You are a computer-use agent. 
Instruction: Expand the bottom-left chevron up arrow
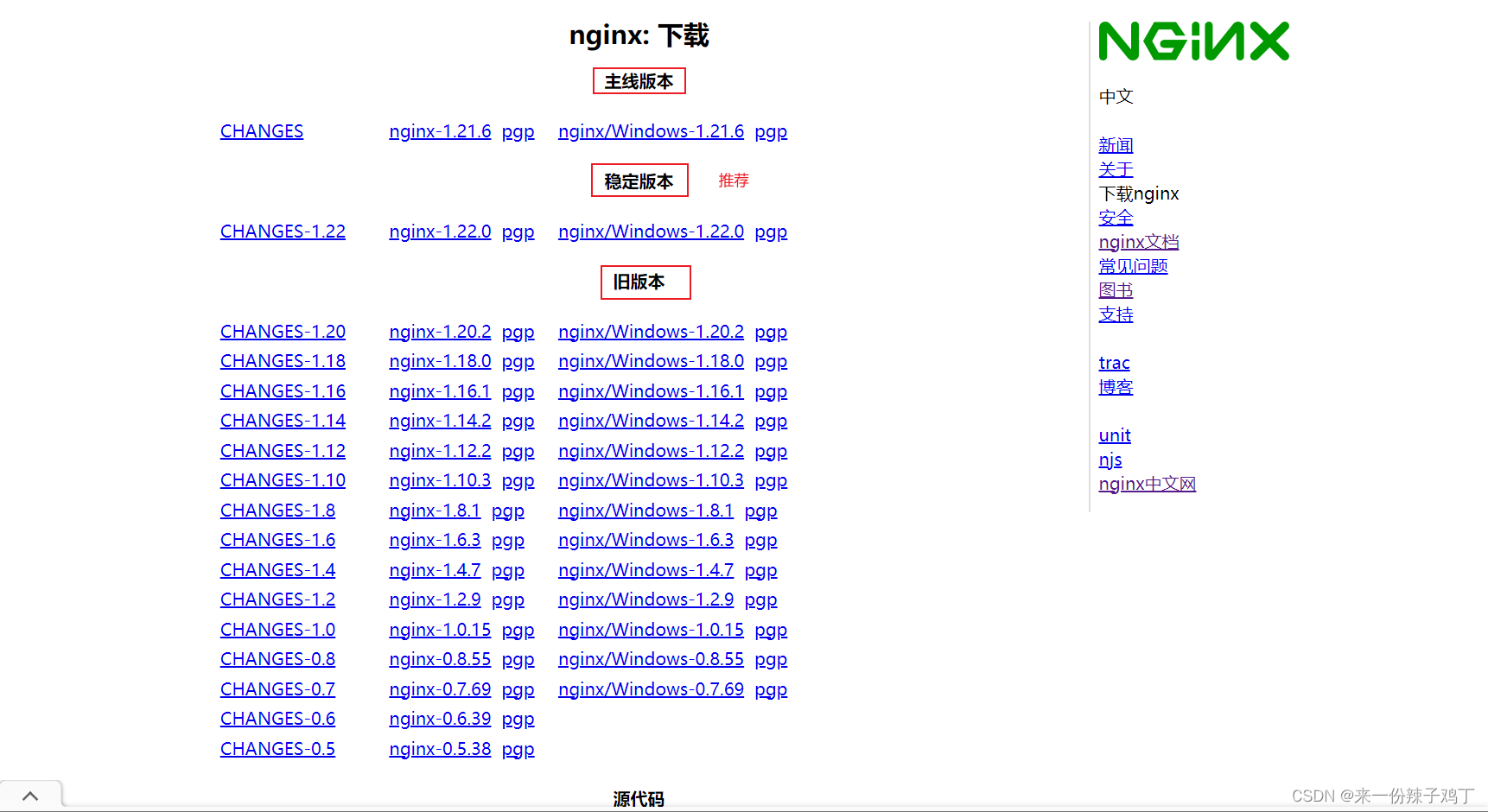(x=30, y=796)
